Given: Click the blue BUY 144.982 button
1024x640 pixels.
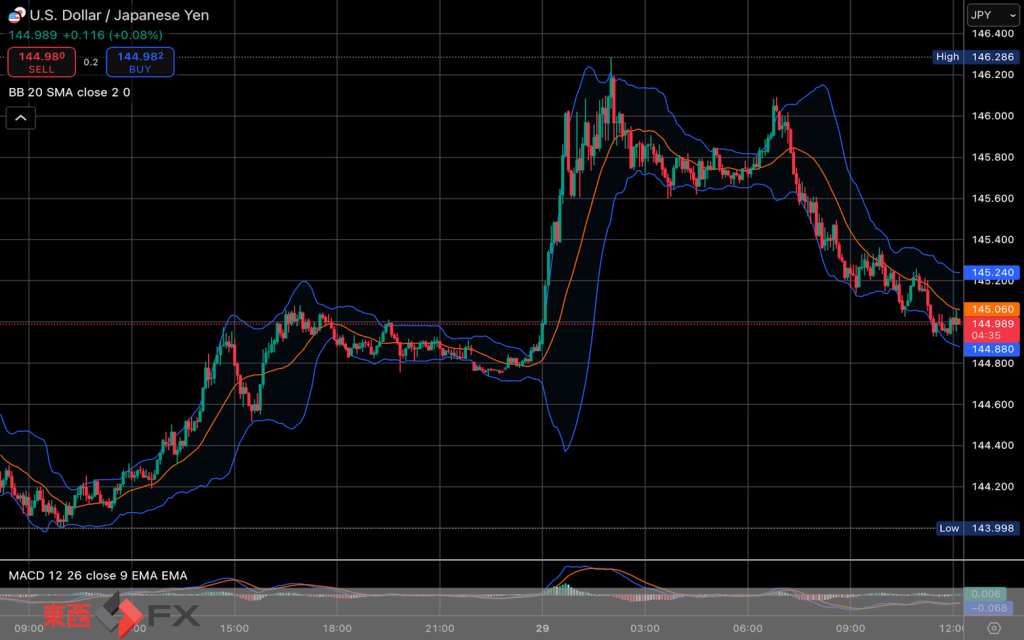Looking at the screenshot, I should [x=140, y=62].
